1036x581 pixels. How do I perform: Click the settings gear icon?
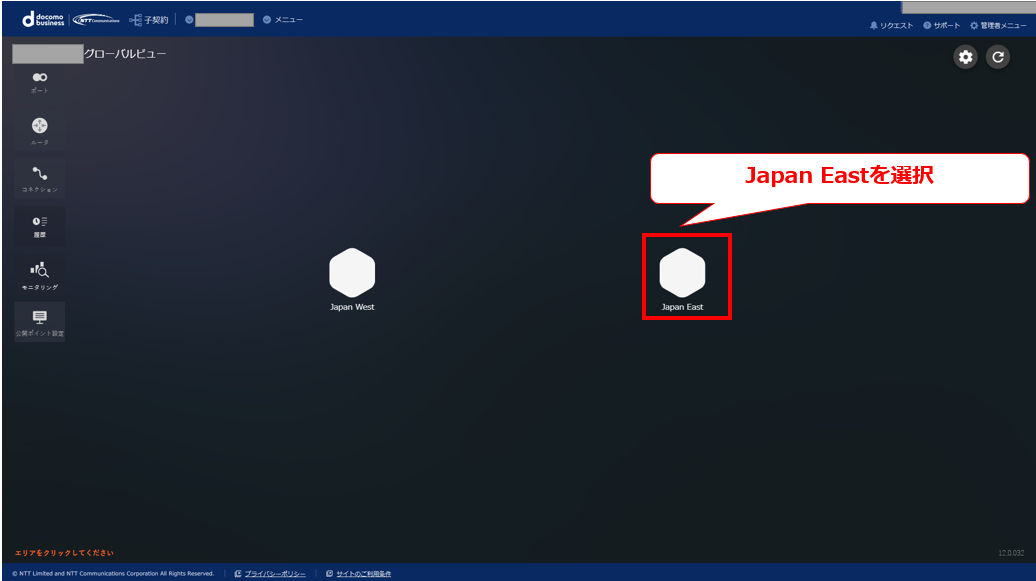965,57
